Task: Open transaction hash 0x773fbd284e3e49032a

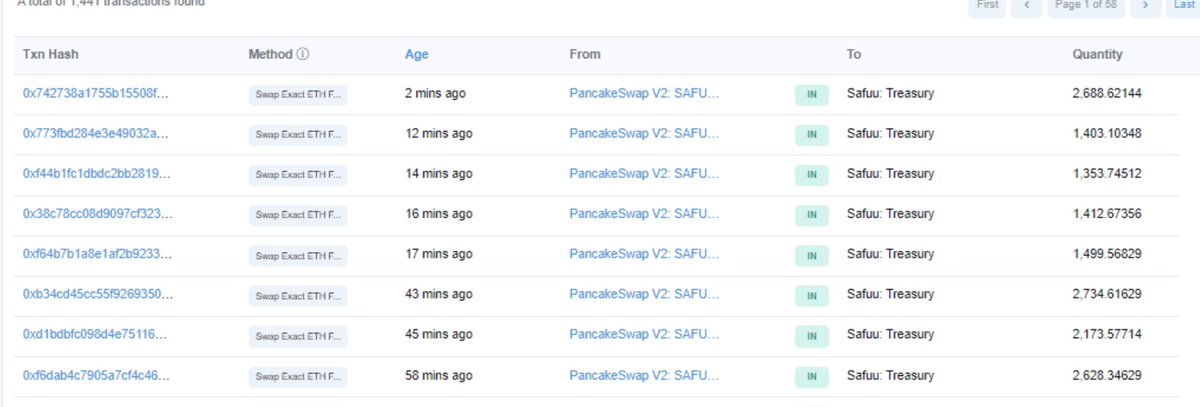Action: click(96, 134)
